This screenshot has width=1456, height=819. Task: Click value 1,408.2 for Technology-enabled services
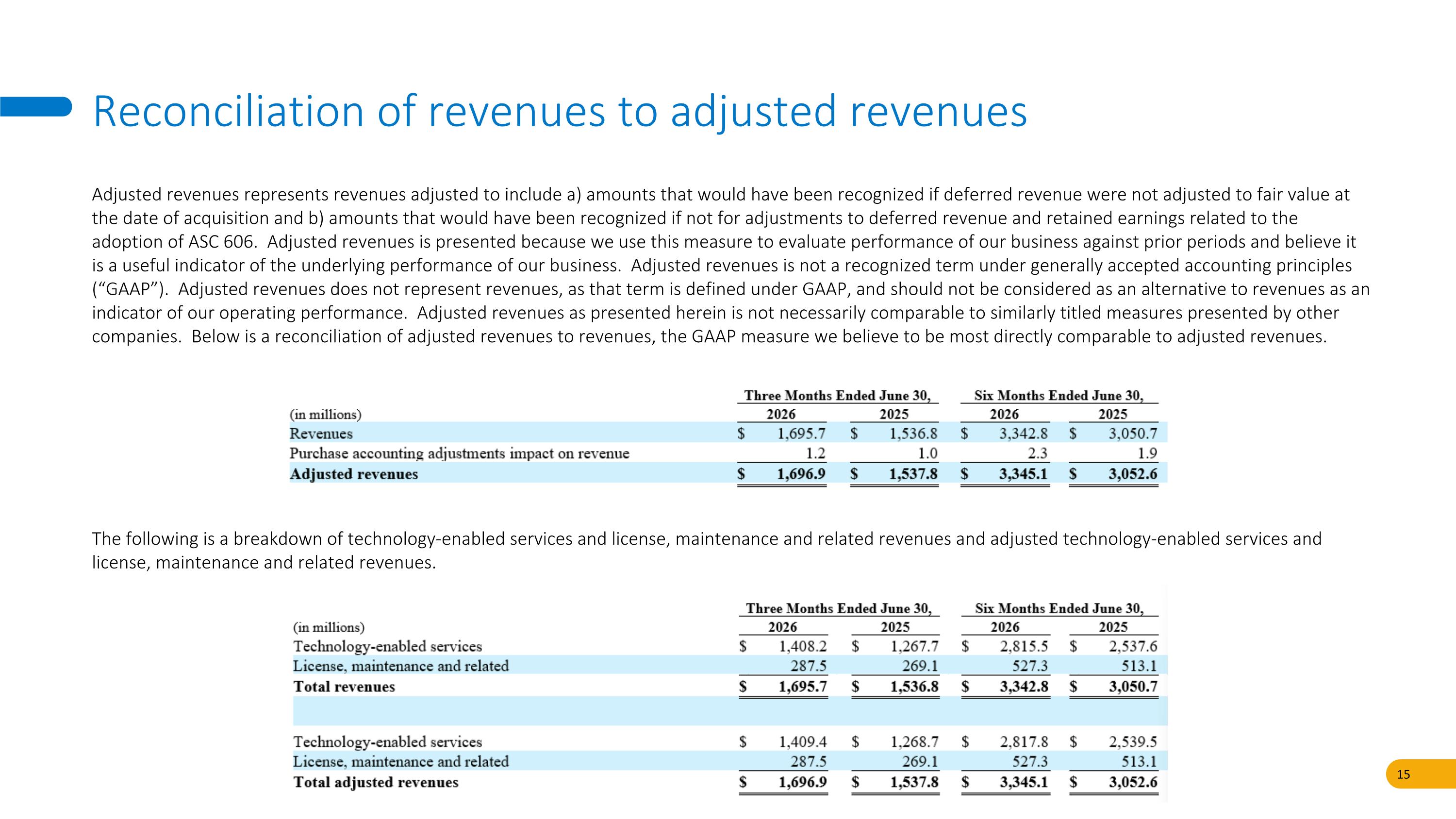click(x=803, y=646)
